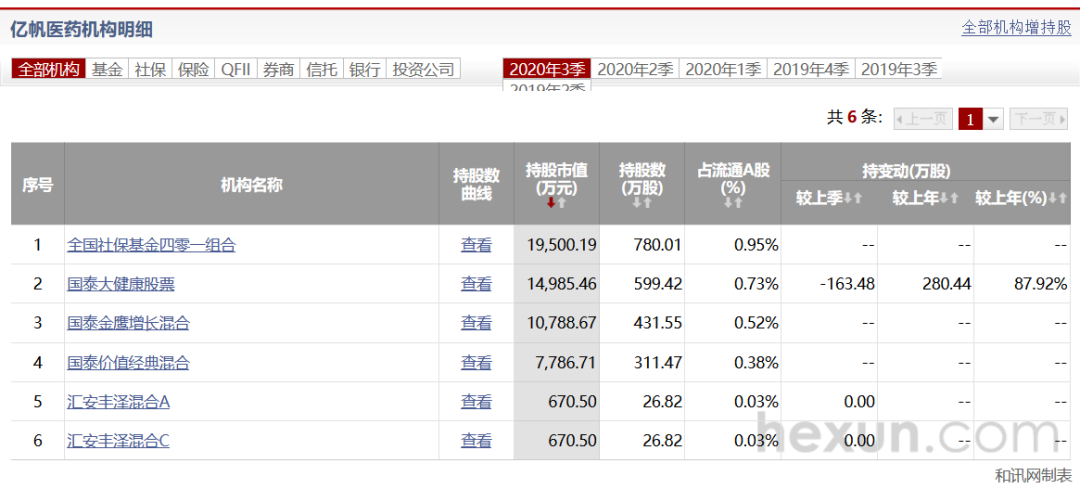Viewport: 1080px width, 489px height.
Task: Click the 共6条 record count text
Action: [855, 118]
